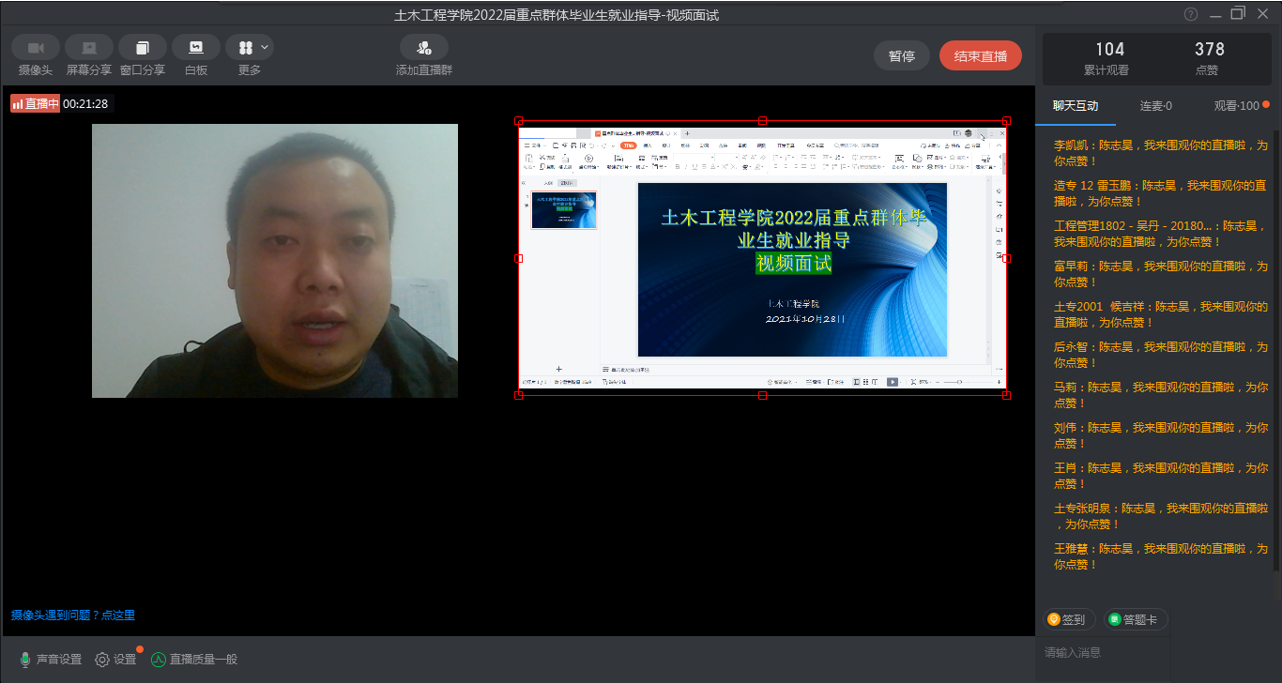The width and height of the screenshot is (1282, 683).
Task: Open sound settings (声音设置)
Action: [x=50, y=660]
